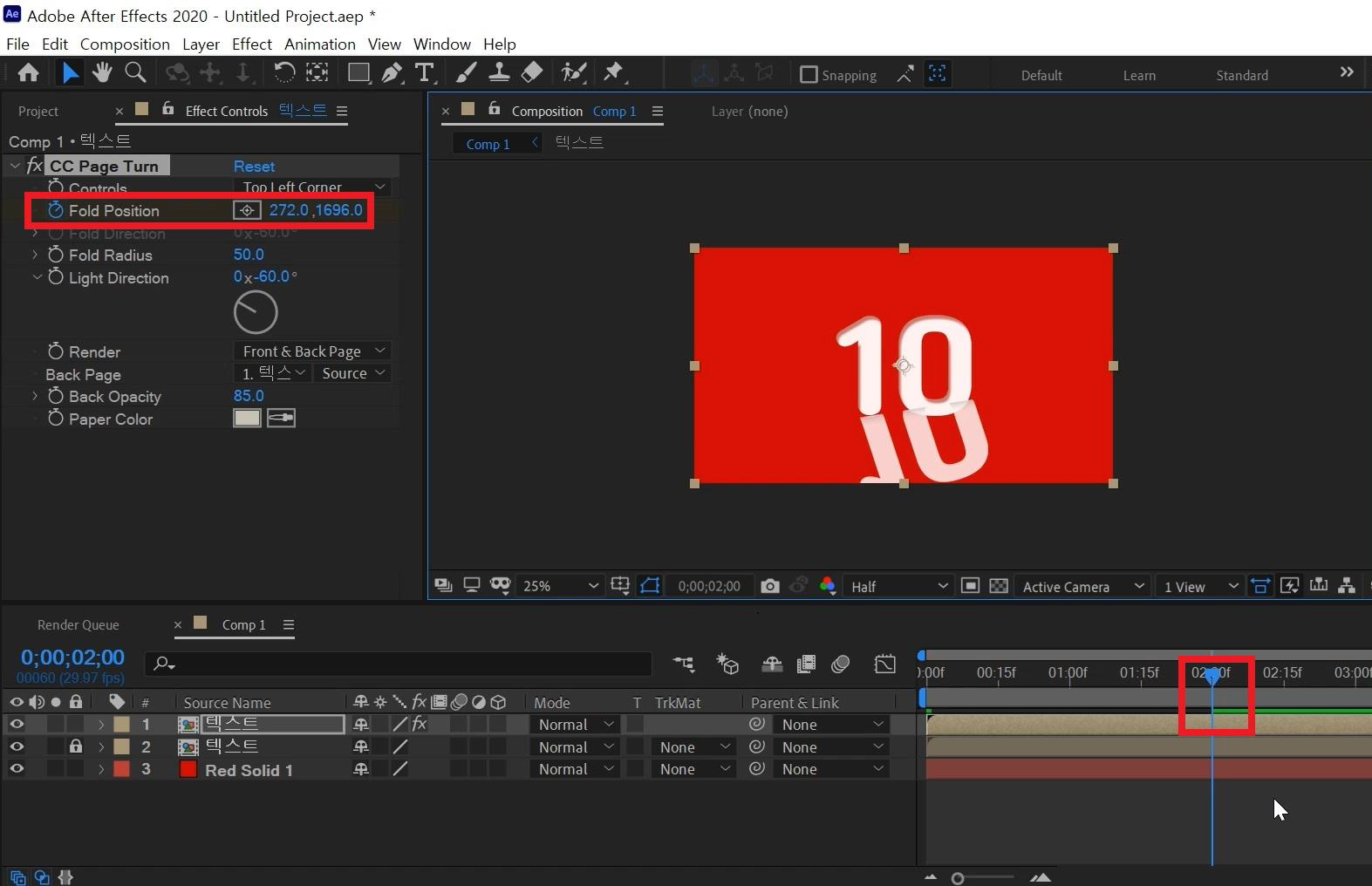Select the Pen tool
1372x886 pixels.
point(392,73)
